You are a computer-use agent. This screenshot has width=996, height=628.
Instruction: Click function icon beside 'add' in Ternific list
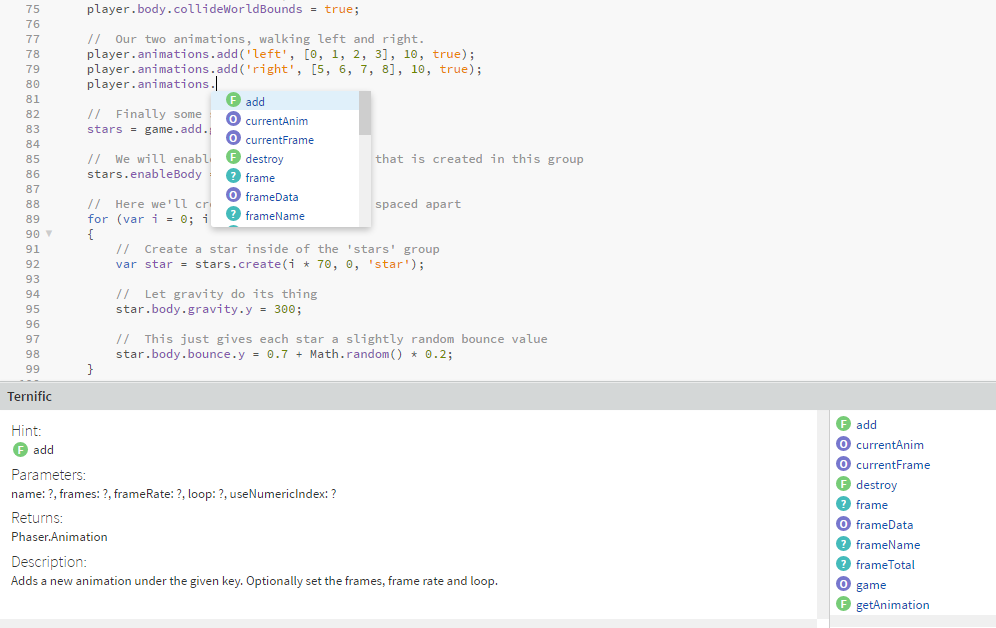point(844,424)
